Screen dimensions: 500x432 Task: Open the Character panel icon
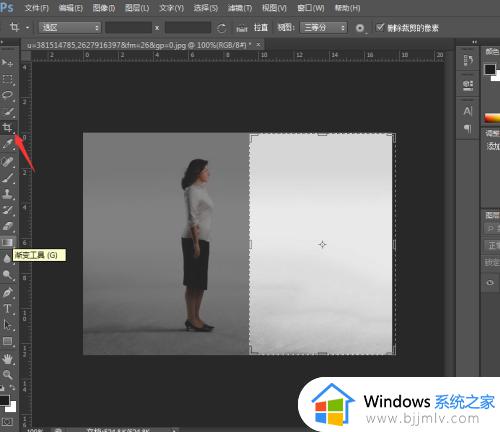click(x=468, y=111)
